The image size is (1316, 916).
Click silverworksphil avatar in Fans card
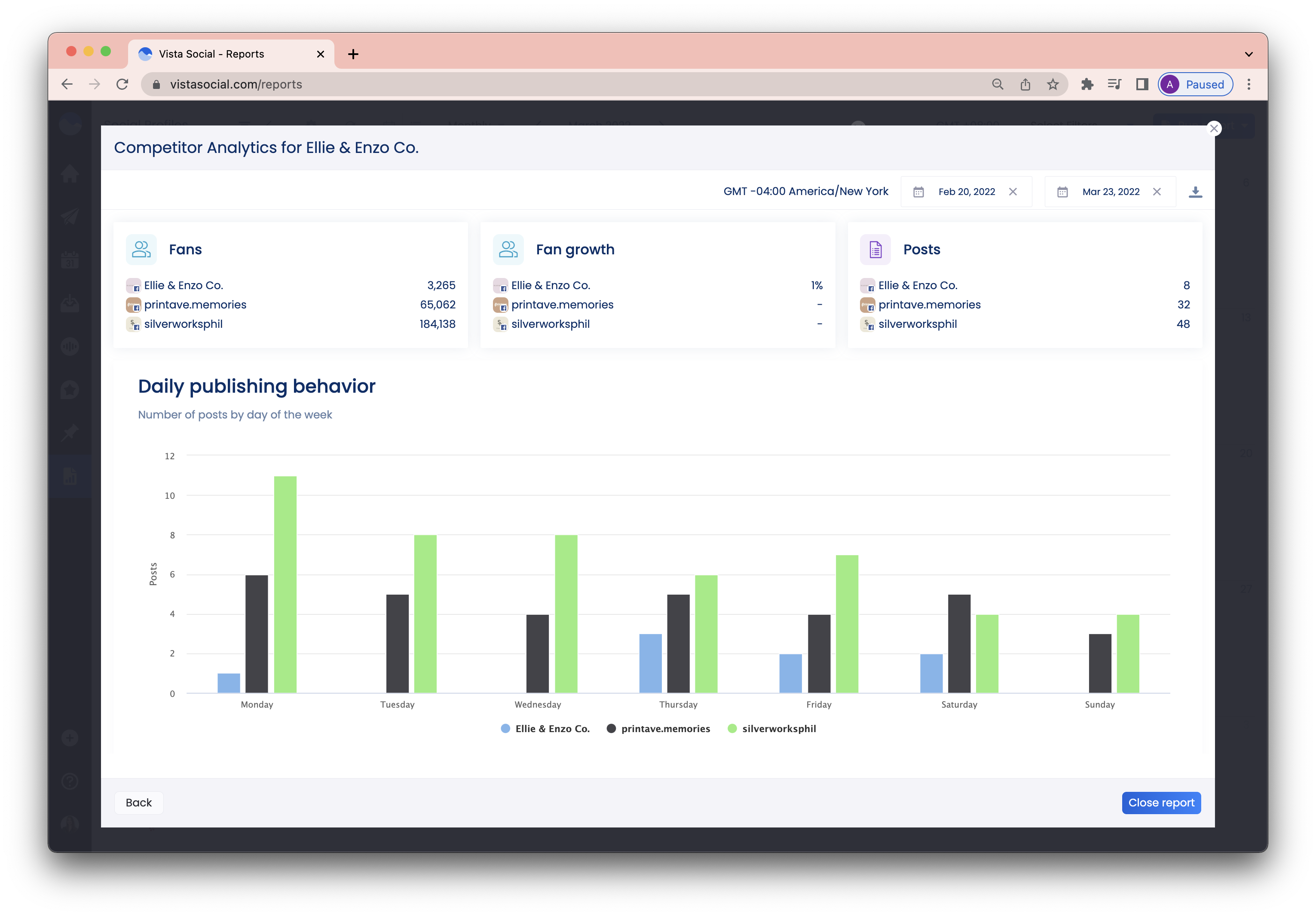pos(133,324)
